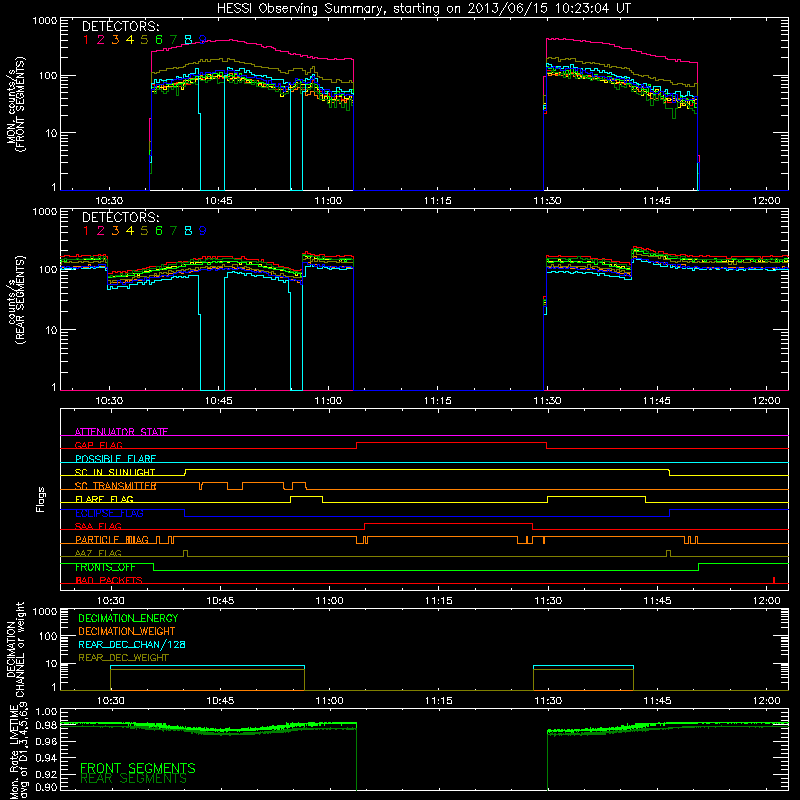The image size is (800, 800).
Task: Click the 0.92 tick on the livetime axis
Action: (46, 773)
